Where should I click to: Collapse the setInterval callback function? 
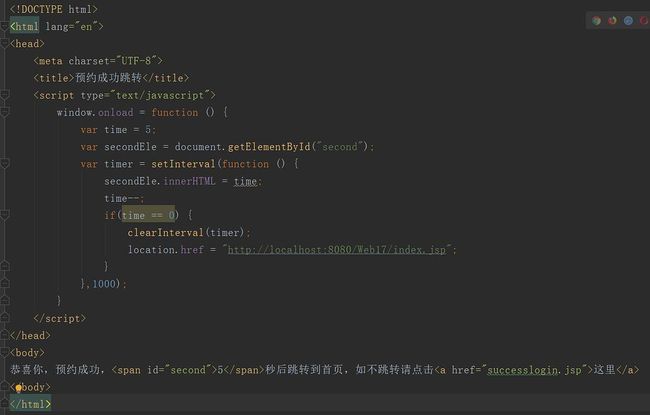(x=5, y=164)
